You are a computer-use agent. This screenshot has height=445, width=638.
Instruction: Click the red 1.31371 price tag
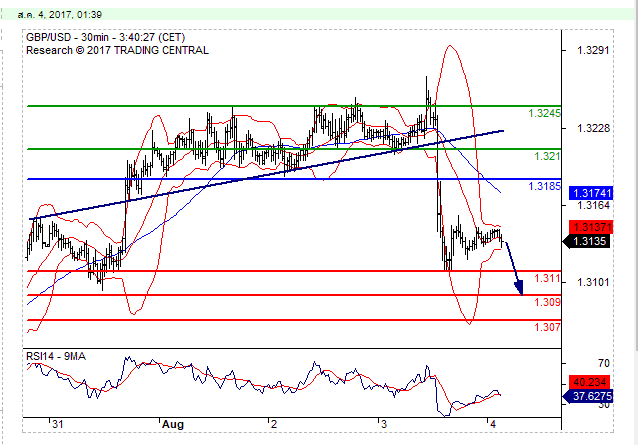pyautogui.click(x=591, y=227)
